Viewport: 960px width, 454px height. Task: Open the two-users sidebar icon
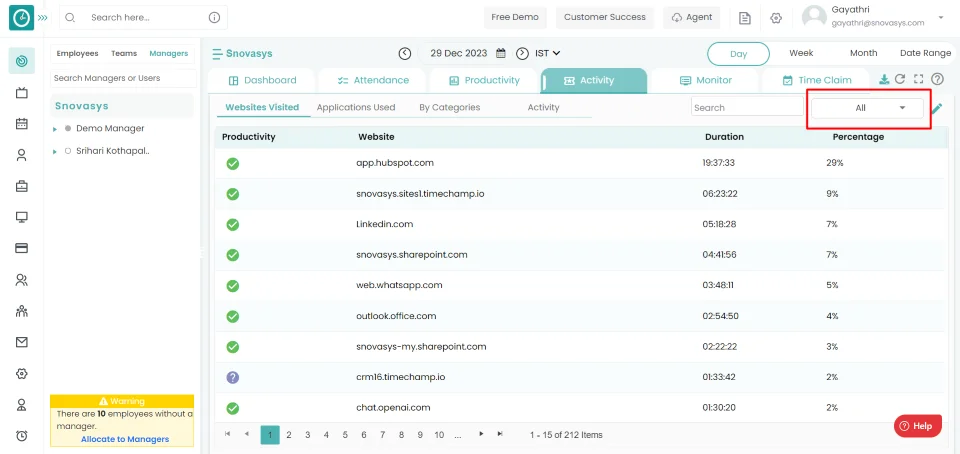21,280
